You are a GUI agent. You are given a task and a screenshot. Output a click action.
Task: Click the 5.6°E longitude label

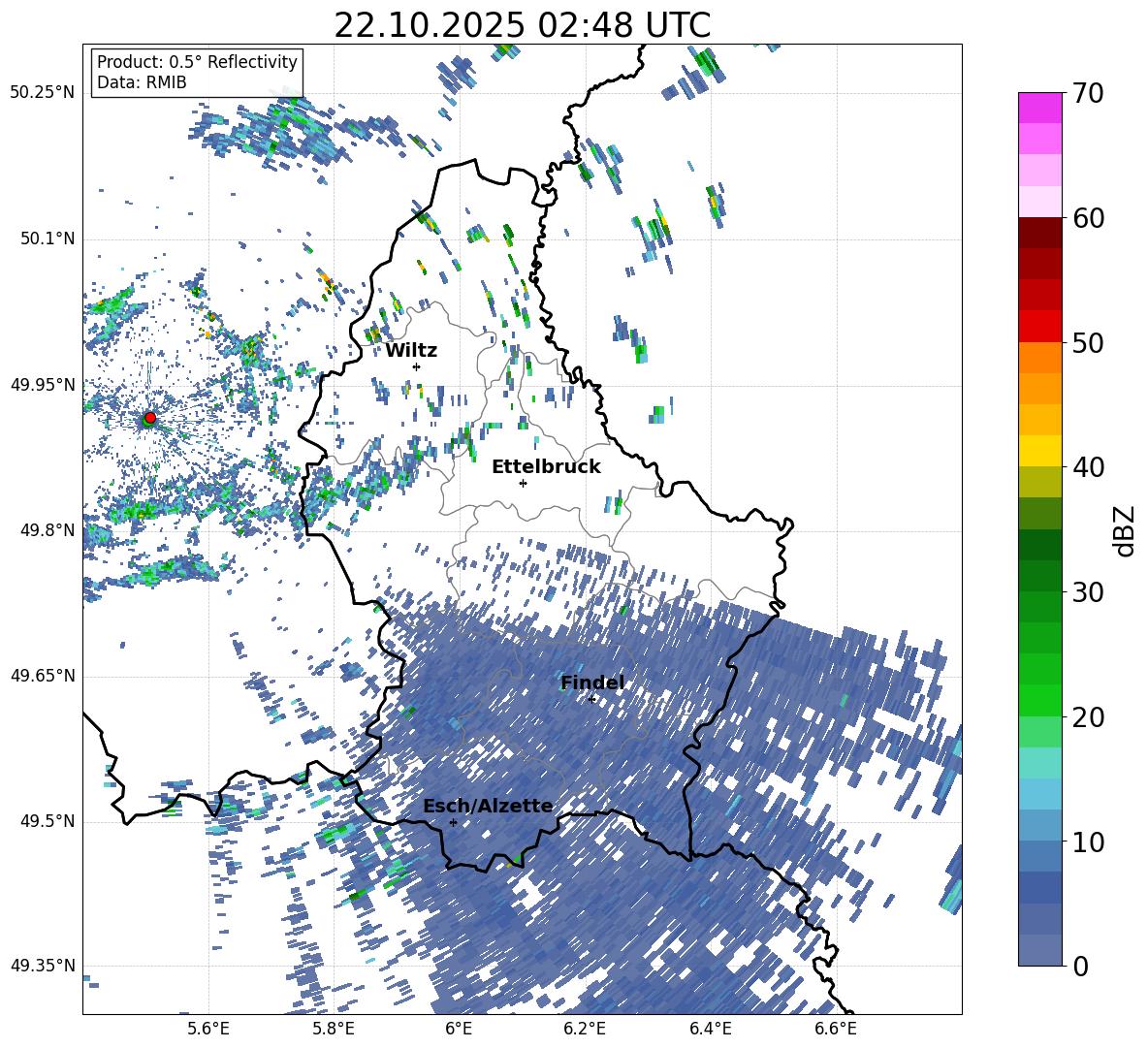[x=208, y=1029]
